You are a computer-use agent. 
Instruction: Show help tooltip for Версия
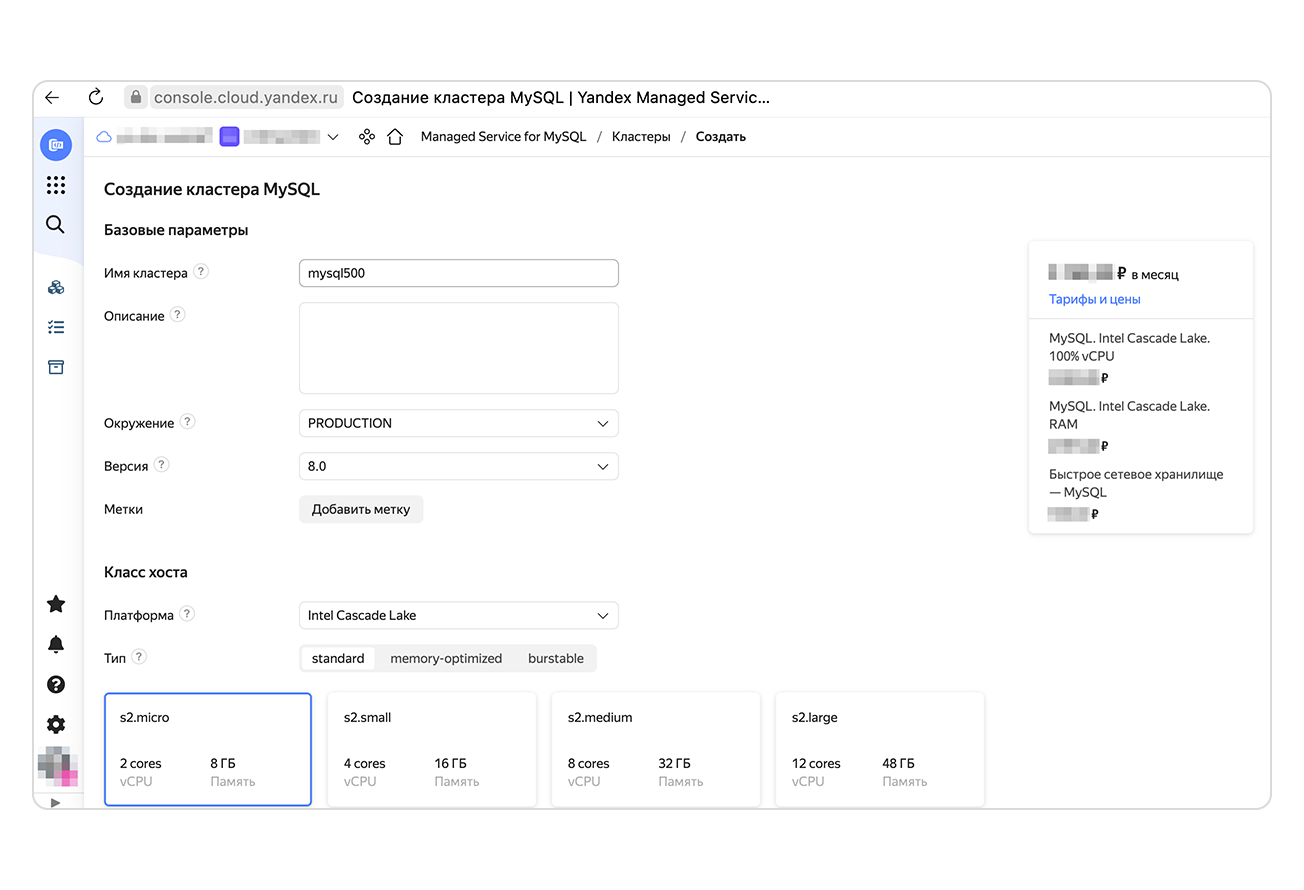(x=162, y=465)
